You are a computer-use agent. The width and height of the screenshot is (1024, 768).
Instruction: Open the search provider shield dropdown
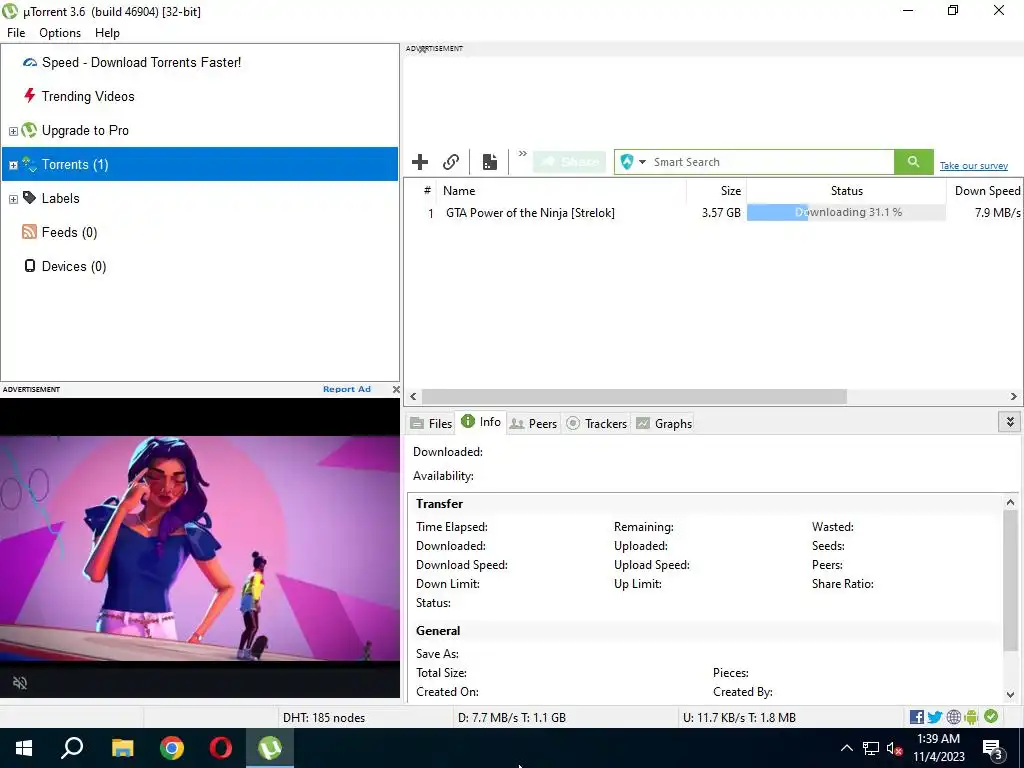(633, 162)
